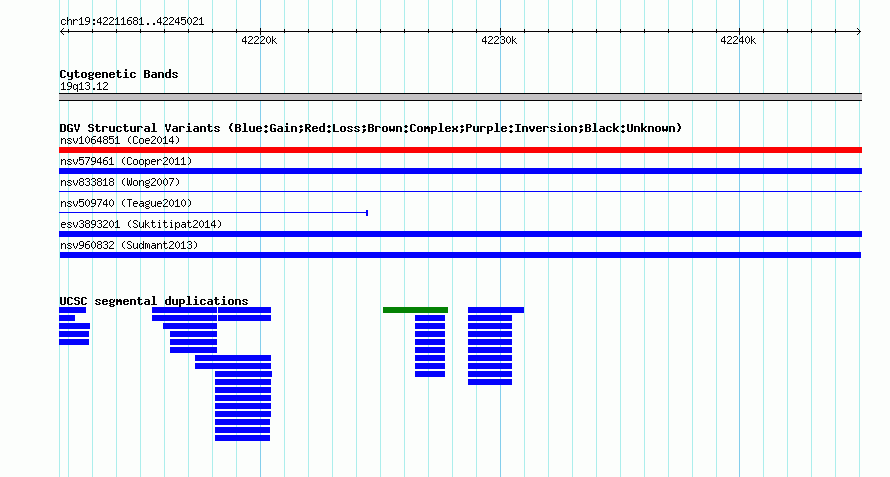890x477 pixels.
Task: Select the 42240k ruler position label
Action: coord(738,40)
